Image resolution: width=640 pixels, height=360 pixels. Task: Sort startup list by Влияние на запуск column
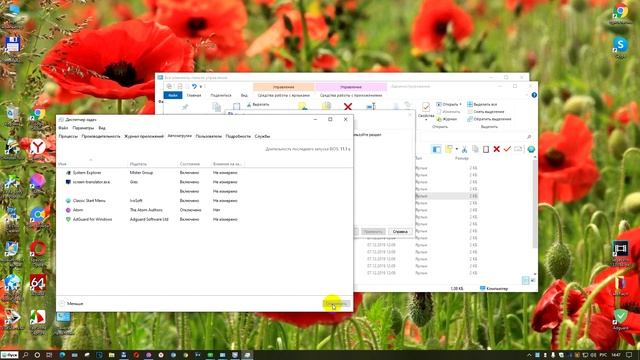[227, 164]
